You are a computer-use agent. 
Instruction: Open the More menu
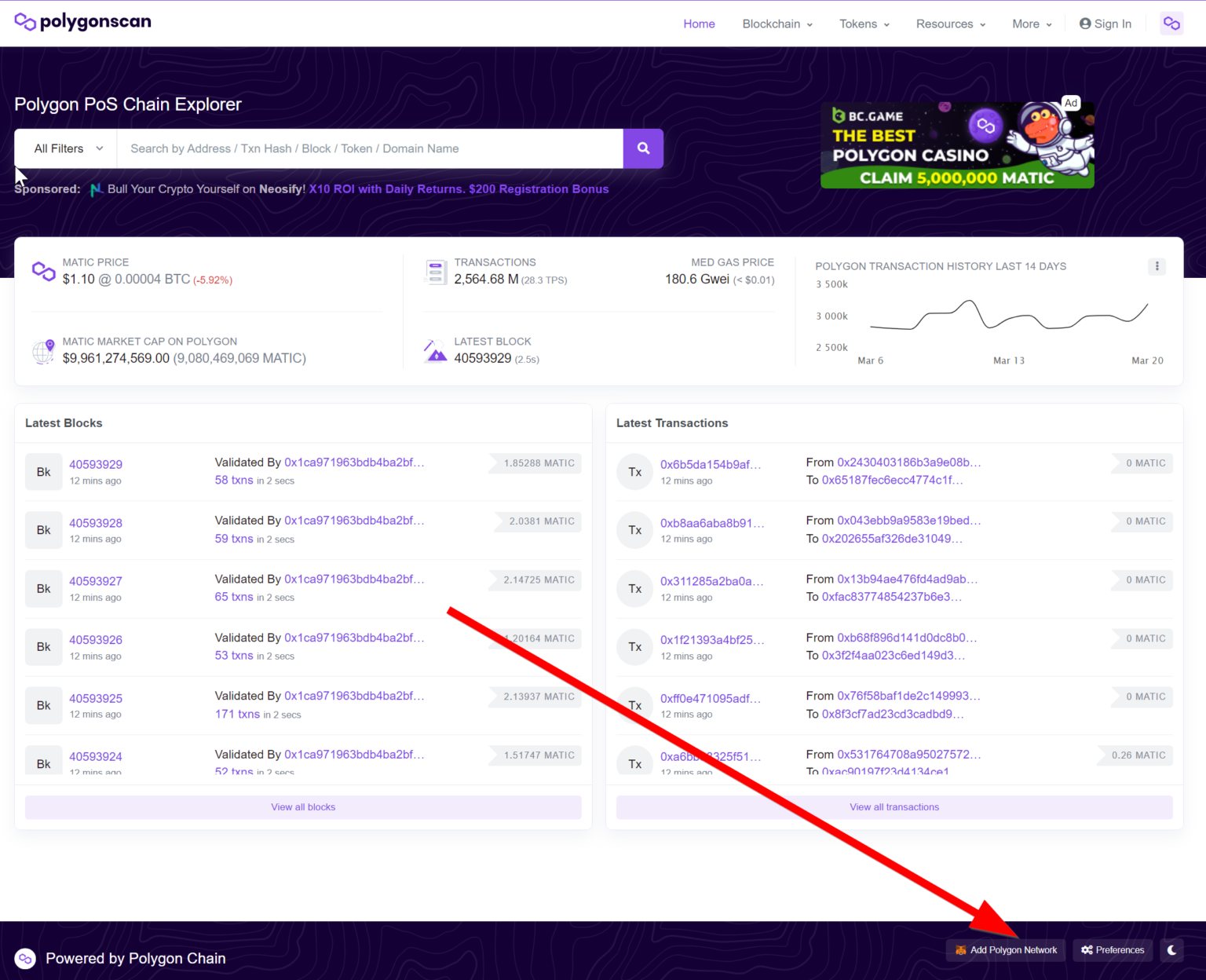click(x=1031, y=24)
